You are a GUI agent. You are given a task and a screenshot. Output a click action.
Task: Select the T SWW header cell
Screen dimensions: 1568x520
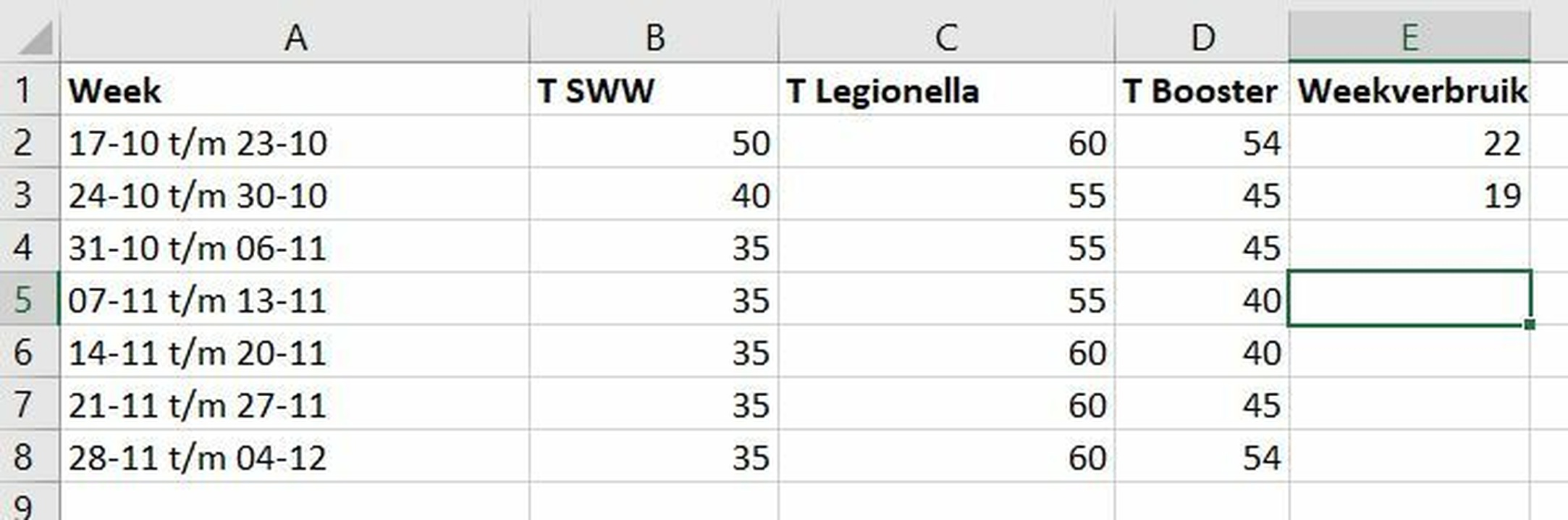pos(654,91)
